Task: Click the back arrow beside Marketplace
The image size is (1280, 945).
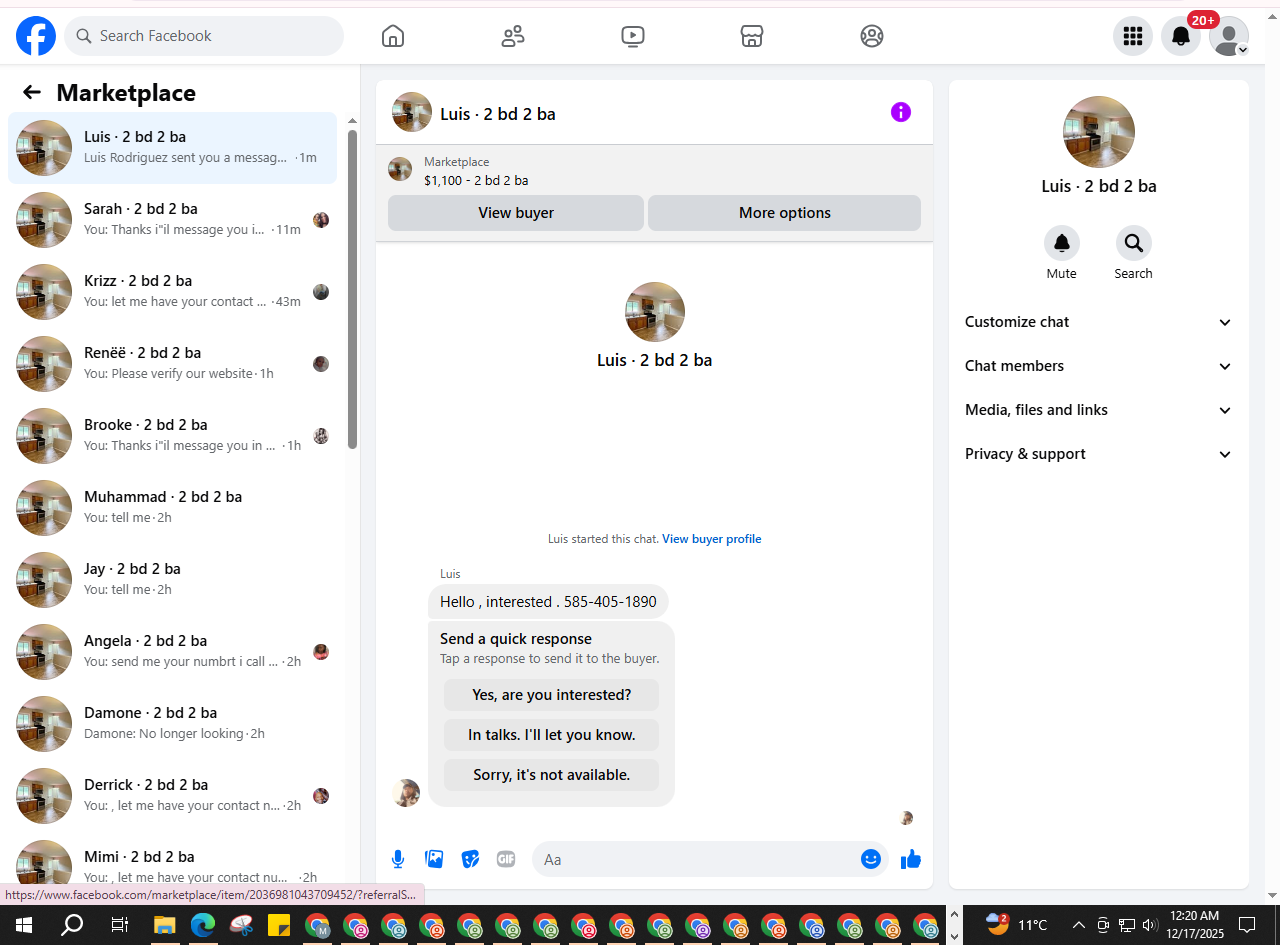Action: coord(32,93)
